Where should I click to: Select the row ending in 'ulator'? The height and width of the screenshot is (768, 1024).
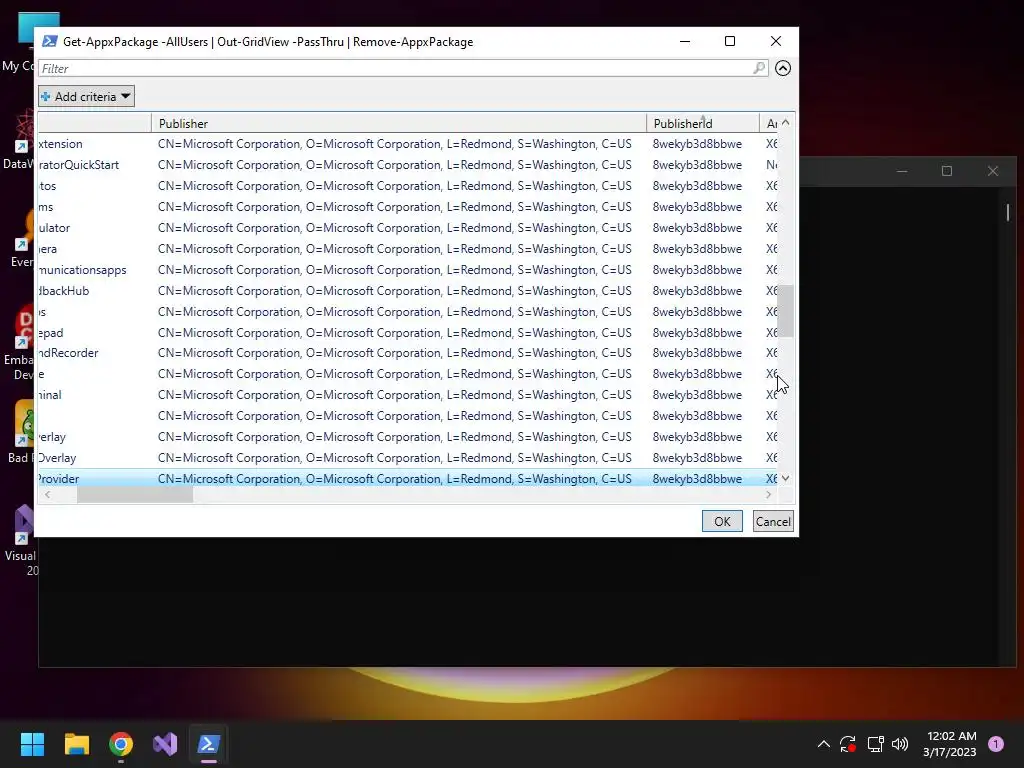408,228
